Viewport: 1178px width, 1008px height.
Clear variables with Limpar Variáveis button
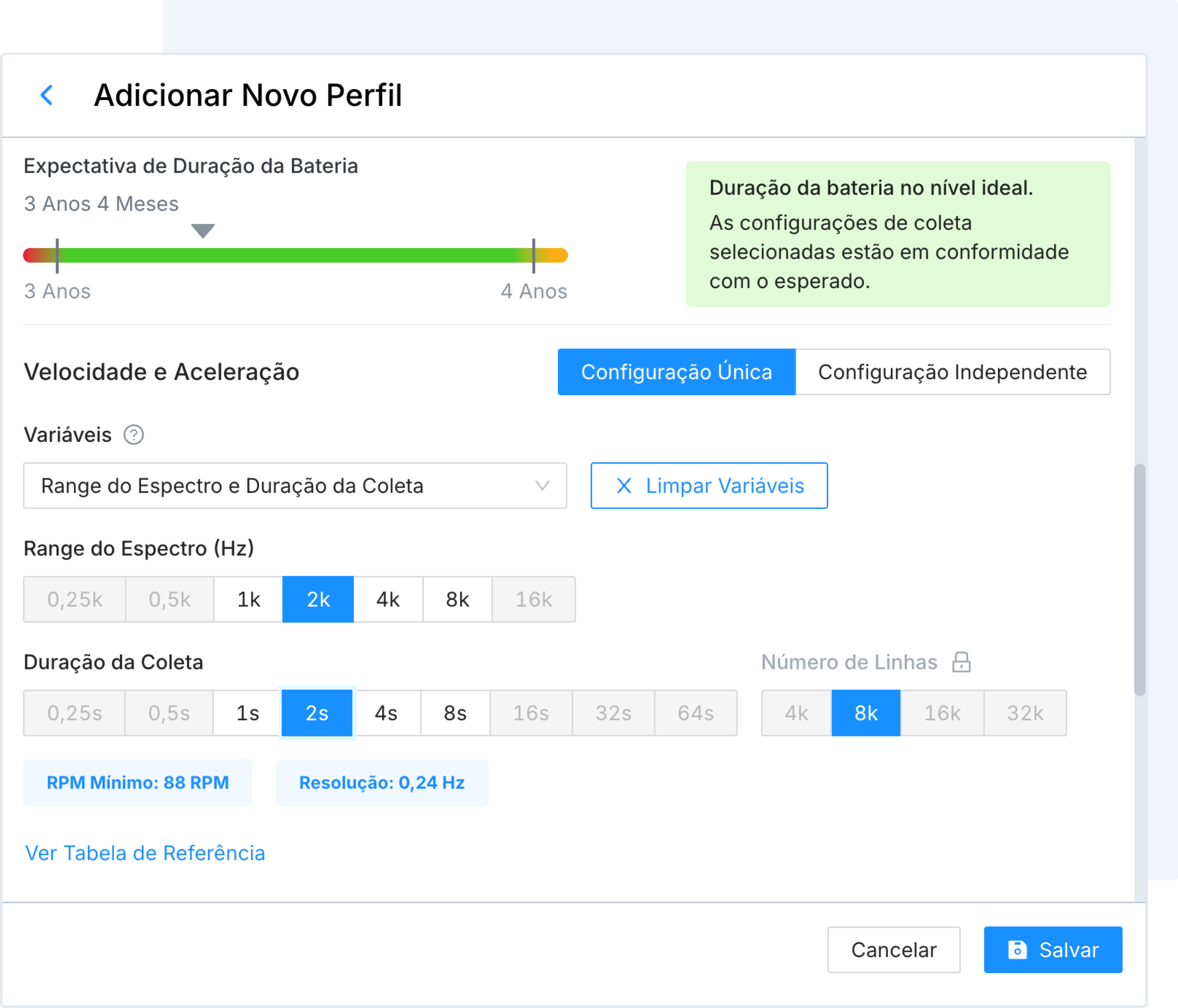[x=709, y=485]
